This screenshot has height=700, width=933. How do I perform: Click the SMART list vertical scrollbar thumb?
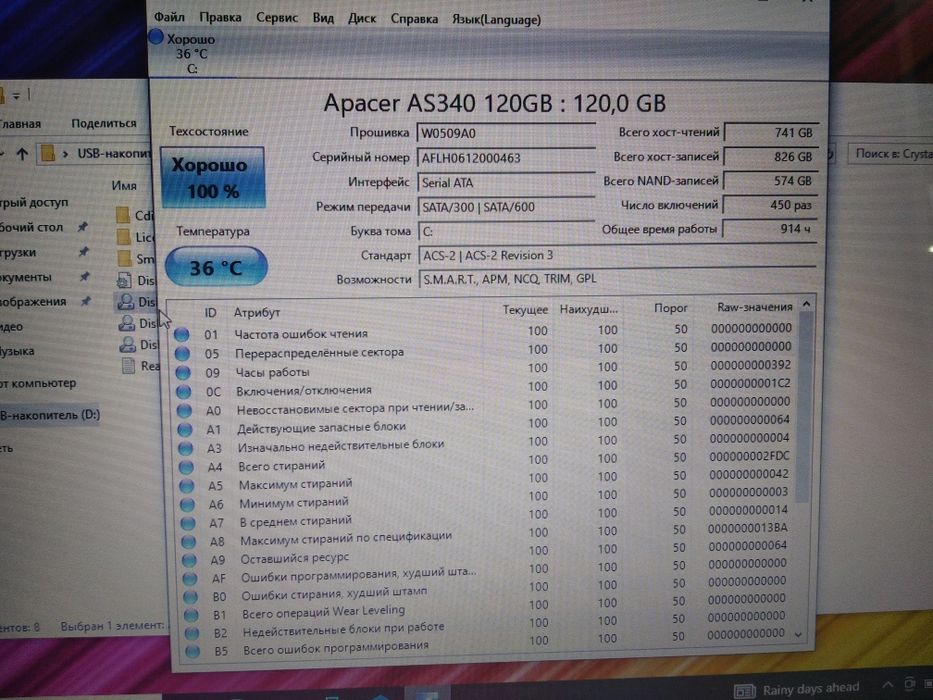click(x=804, y=408)
